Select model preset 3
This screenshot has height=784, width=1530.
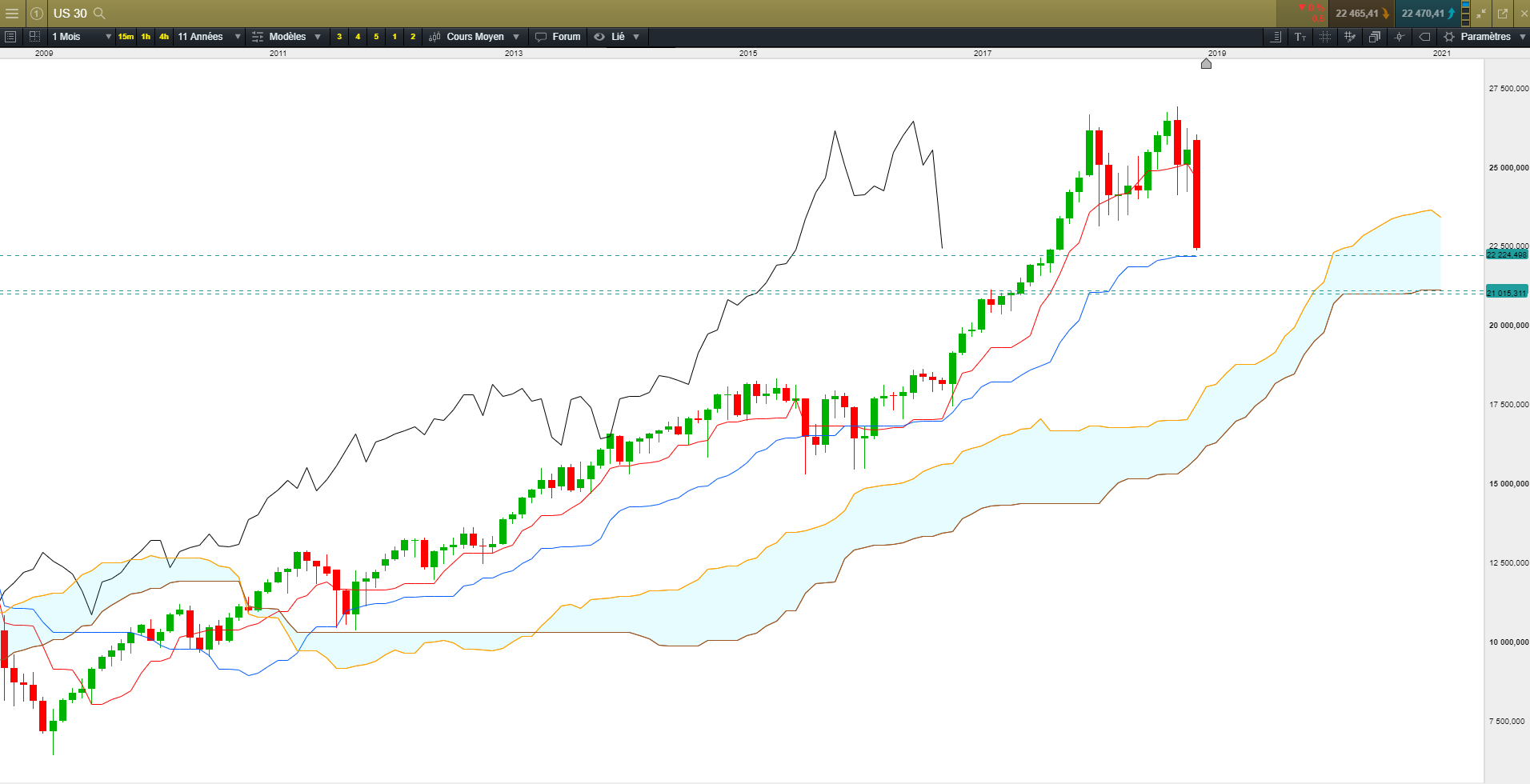pos(339,37)
